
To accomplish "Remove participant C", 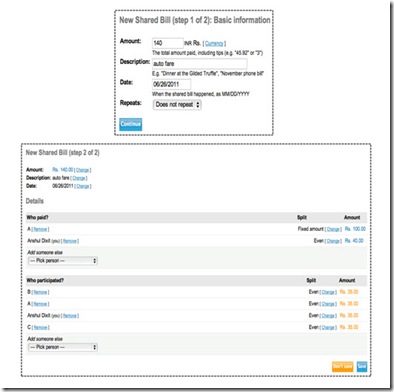I will tap(41, 328).
